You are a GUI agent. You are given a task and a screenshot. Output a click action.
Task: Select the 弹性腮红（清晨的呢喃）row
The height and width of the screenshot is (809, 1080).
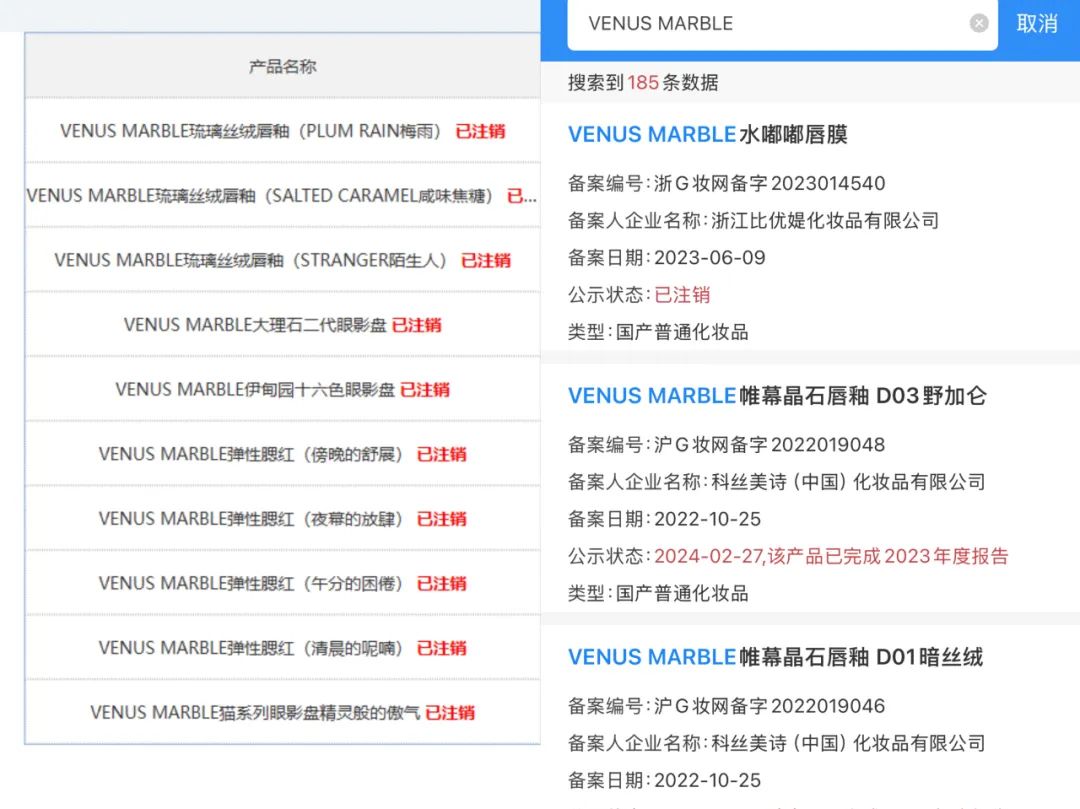[x=250, y=648]
